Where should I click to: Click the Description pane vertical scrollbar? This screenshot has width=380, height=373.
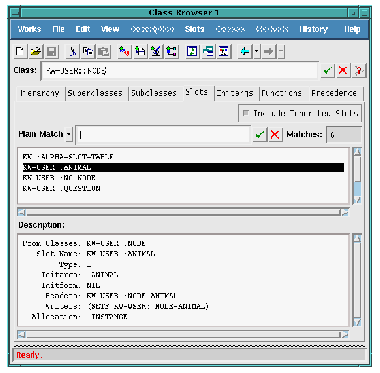357,280
